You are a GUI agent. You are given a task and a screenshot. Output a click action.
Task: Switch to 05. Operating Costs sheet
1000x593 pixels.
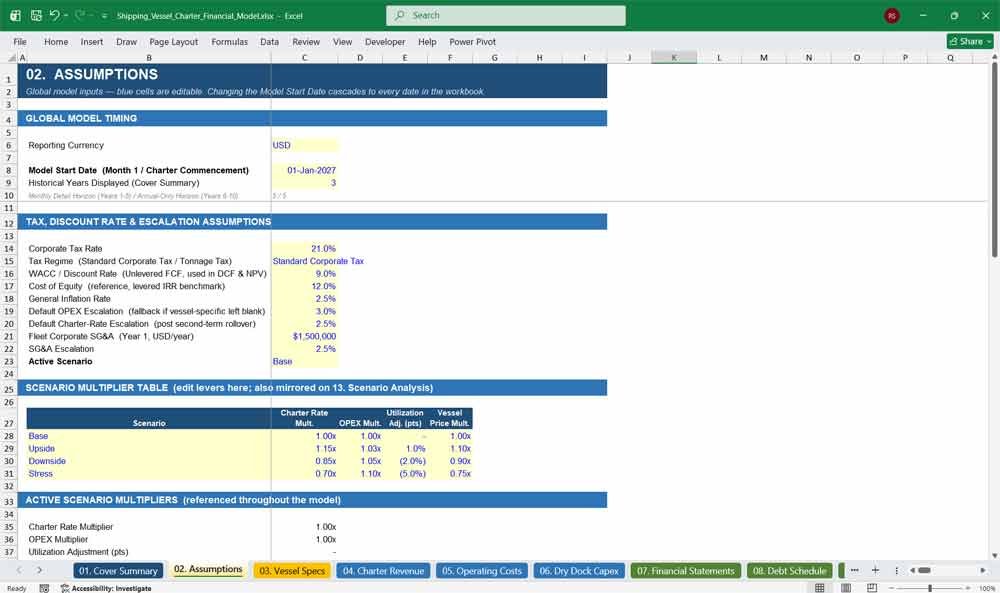click(x=482, y=571)
